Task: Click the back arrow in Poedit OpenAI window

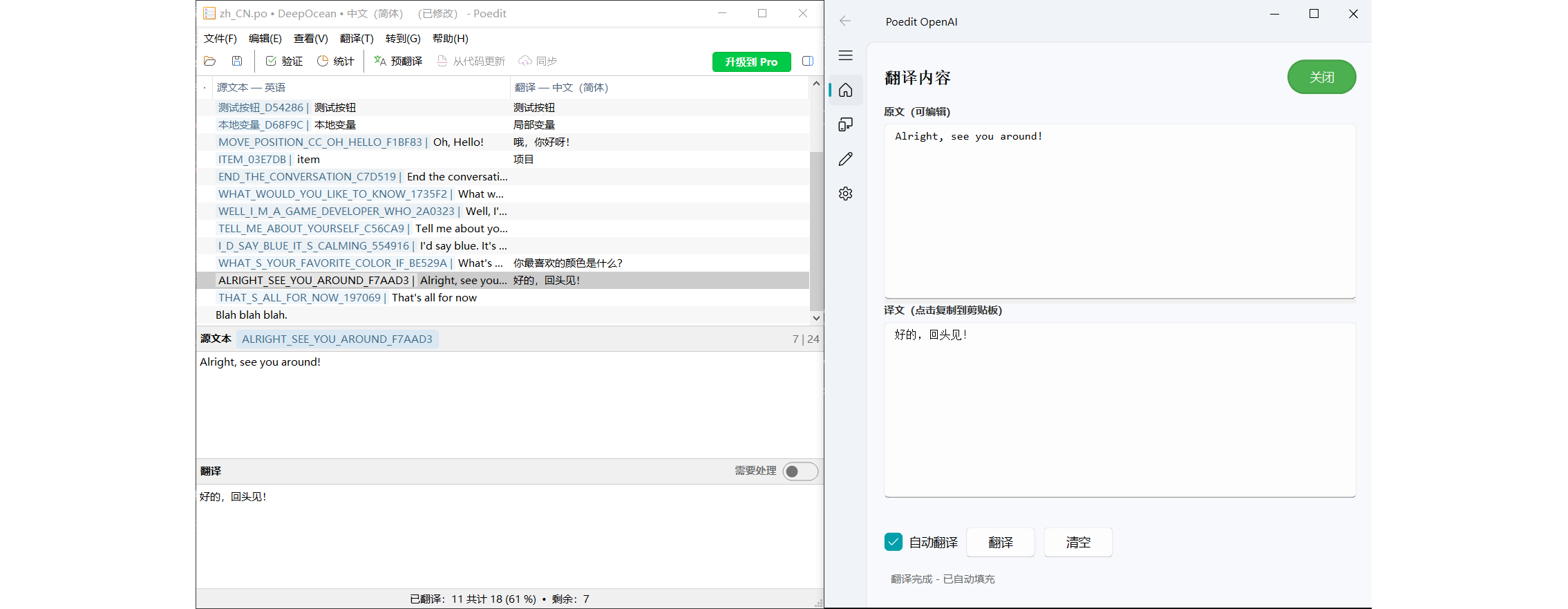Action: [845, 21]
